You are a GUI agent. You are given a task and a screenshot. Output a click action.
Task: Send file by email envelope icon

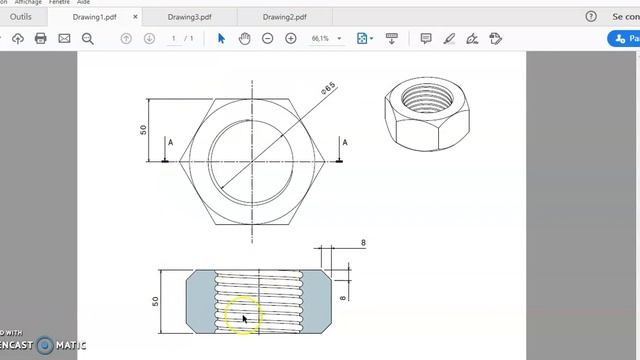coord(64,39)
